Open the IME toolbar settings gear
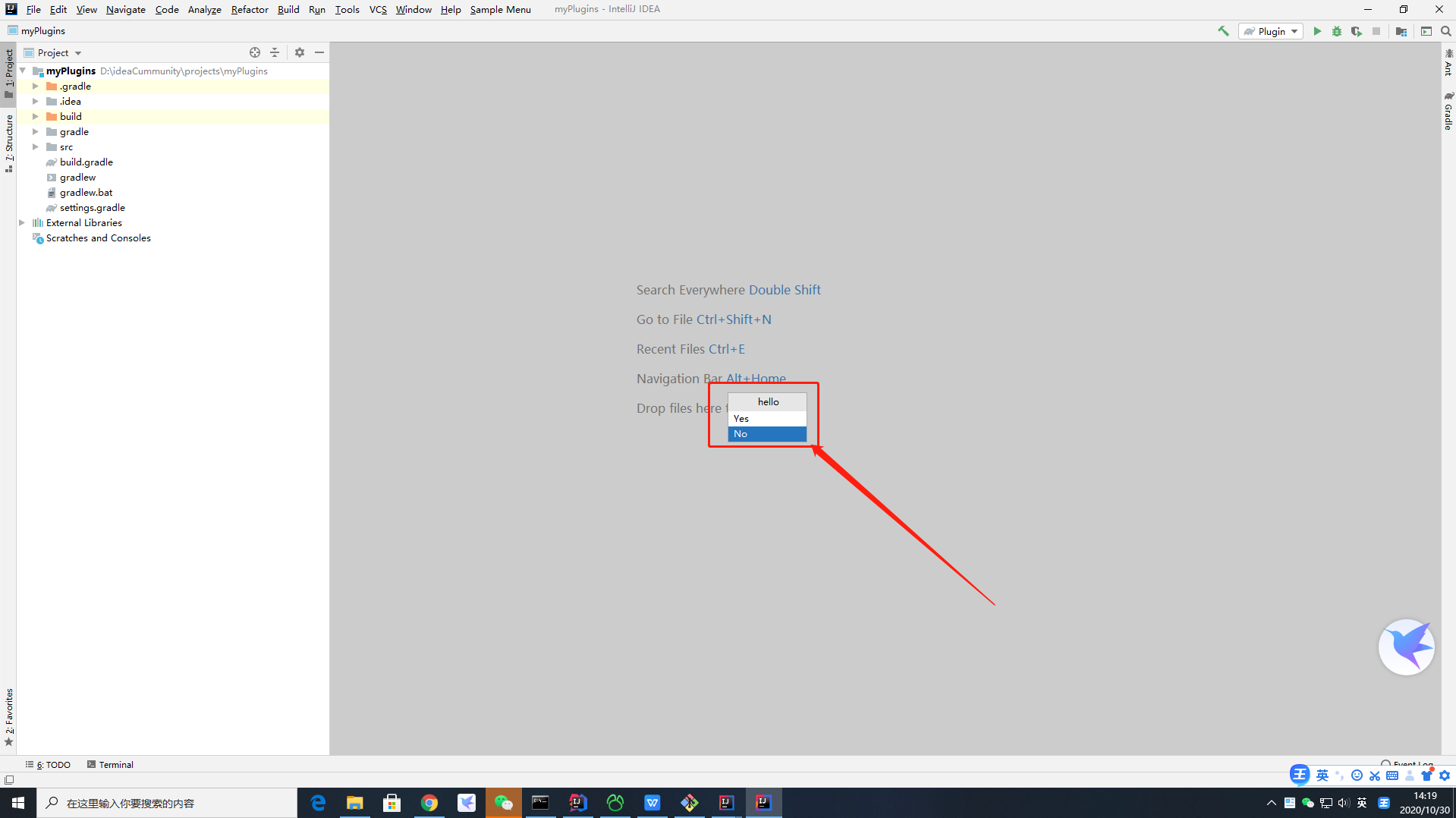Viewport: 1456px width, 818px height. tap(1445, 776)
